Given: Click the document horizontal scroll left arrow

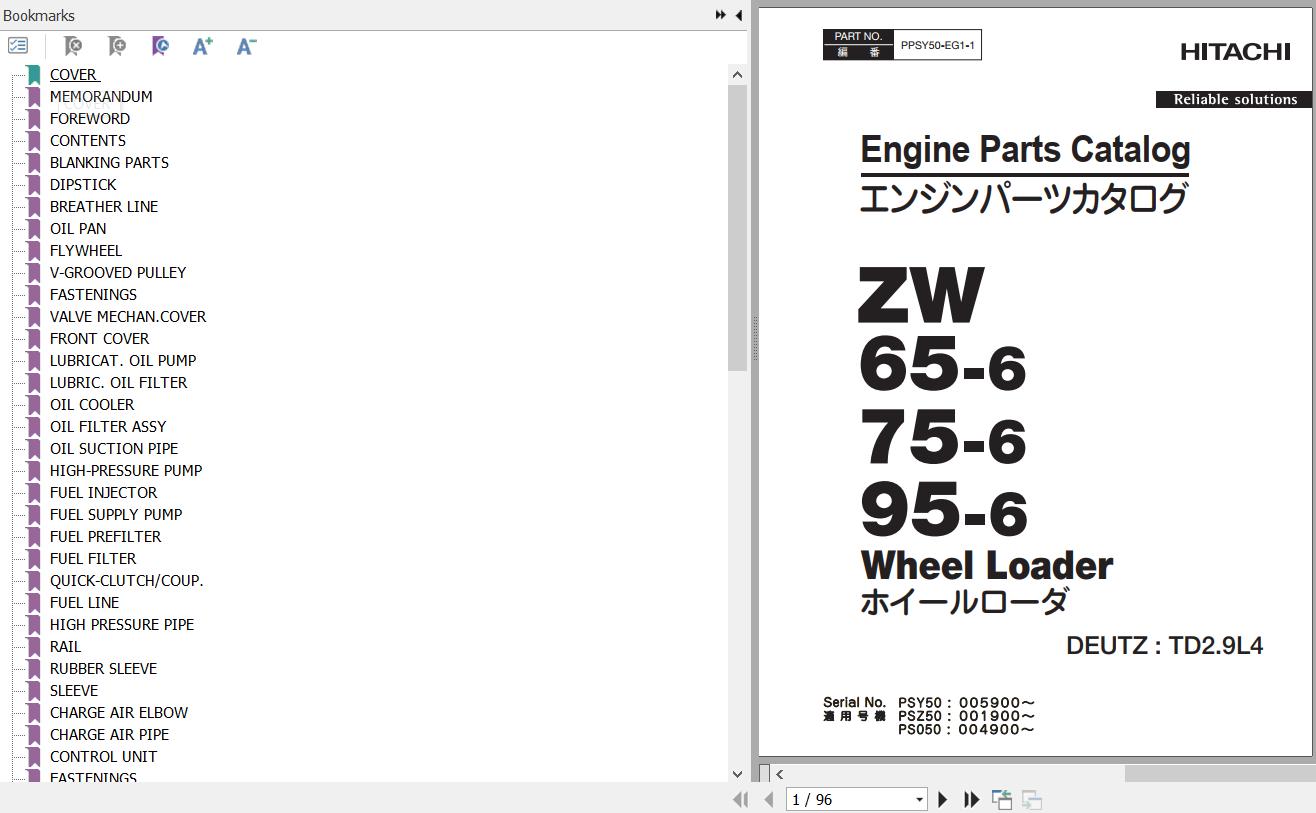Looking at the screenshot, I should pyautogui.click(x=780, y=773).
